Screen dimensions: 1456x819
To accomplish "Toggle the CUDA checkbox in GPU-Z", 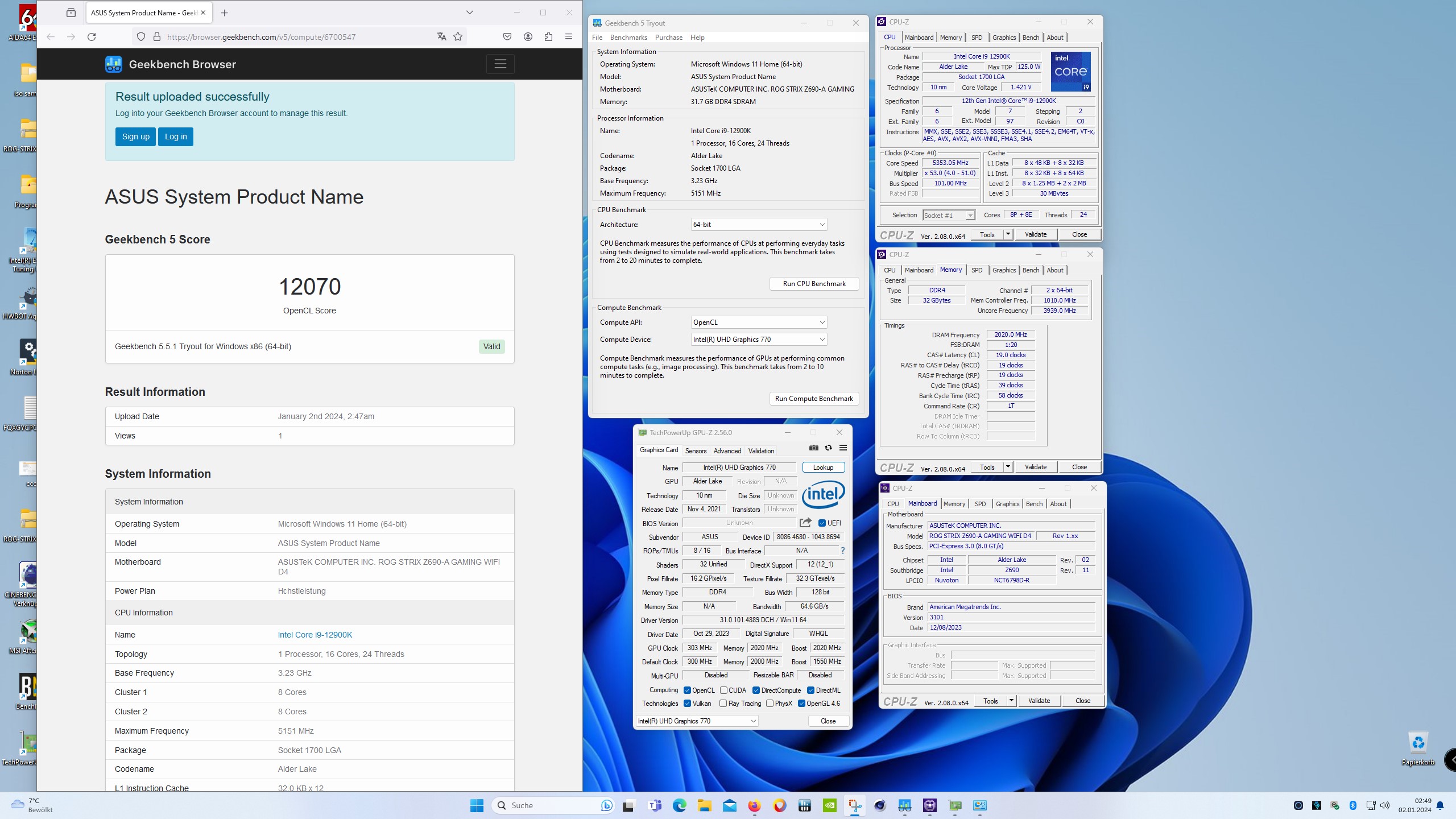I will [x=723, y=690].
